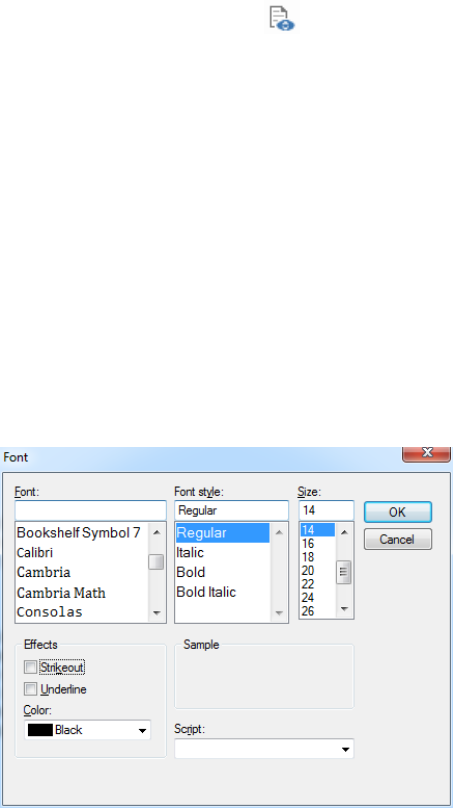Open the Color dropdown showing Black

click(x=88, y=730)
